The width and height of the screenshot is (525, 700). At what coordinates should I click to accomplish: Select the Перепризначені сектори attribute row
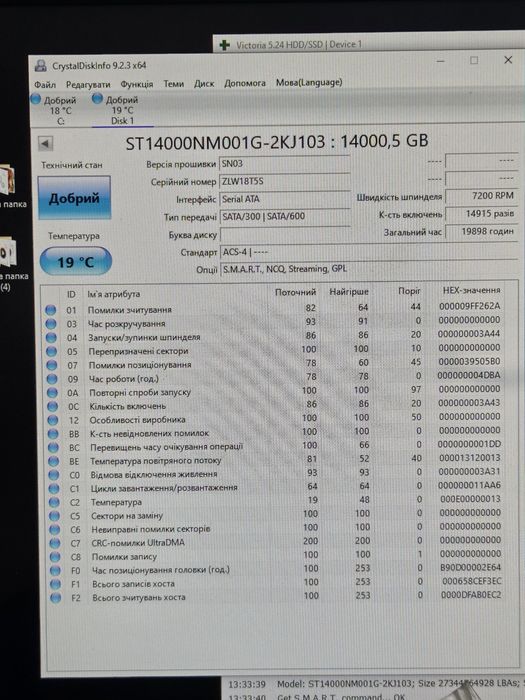pyautogui.click(x=274, y=350)
